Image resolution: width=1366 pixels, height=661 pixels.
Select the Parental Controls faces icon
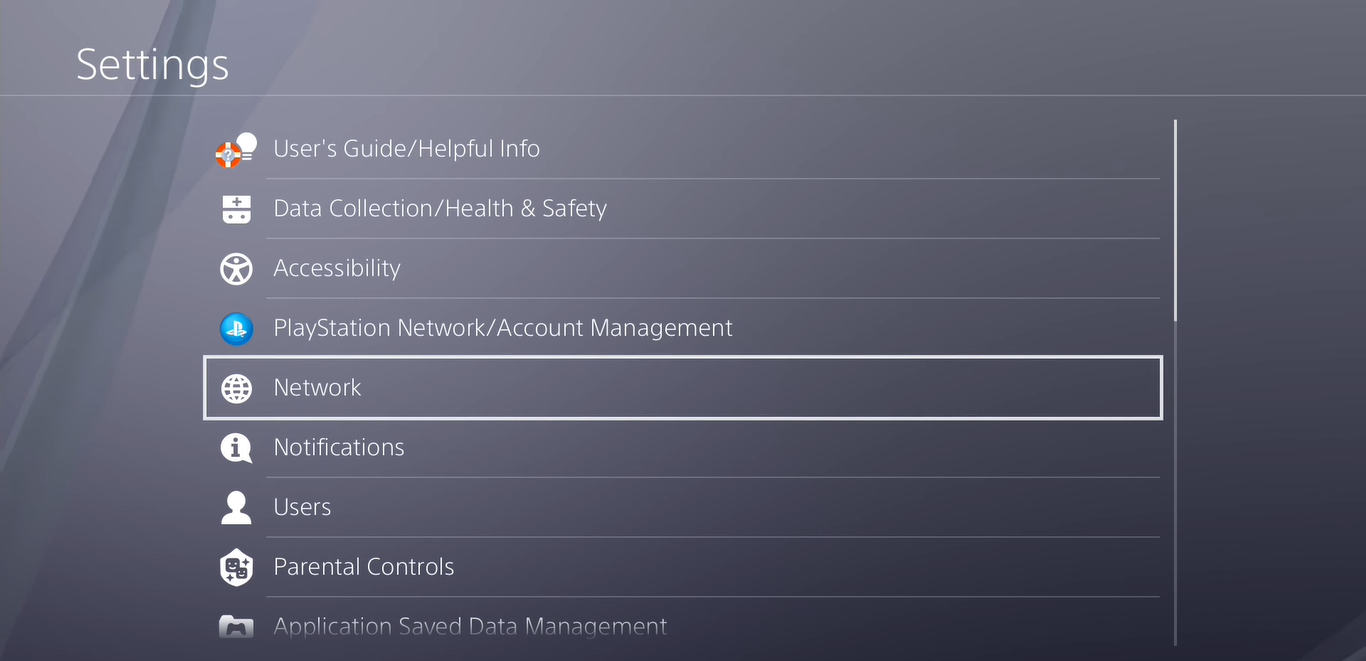236,567
